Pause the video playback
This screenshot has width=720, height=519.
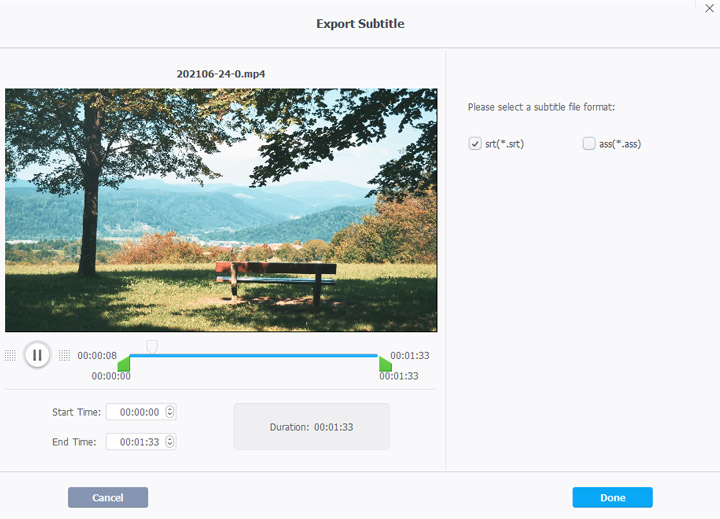coord(37,355)
